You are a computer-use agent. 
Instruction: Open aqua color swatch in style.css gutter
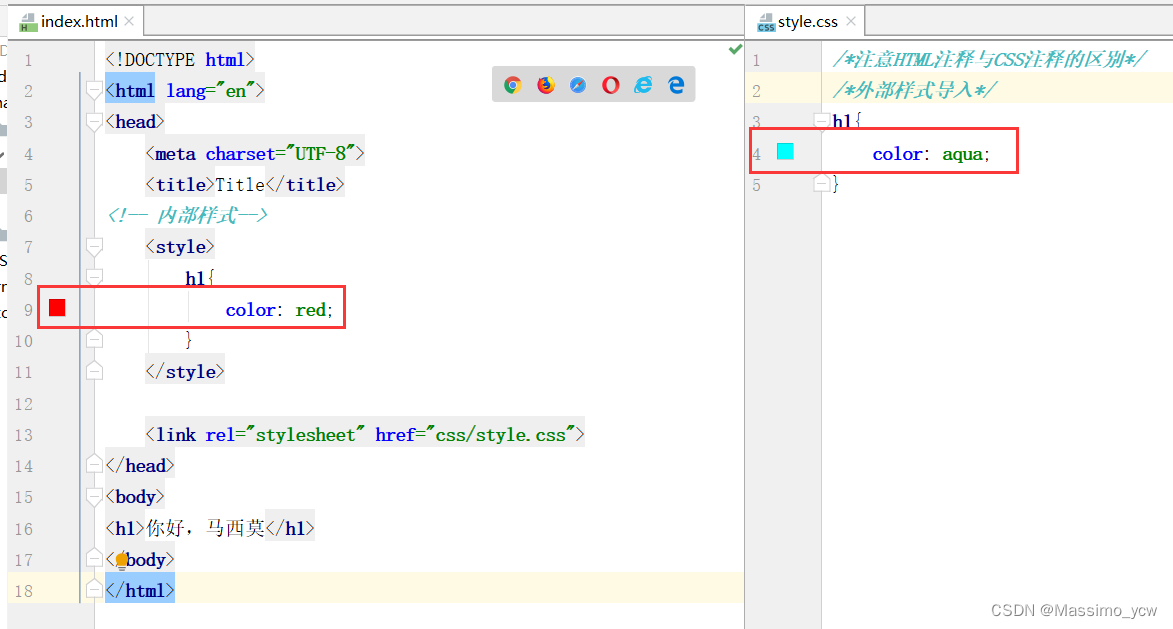click(785, 151)
